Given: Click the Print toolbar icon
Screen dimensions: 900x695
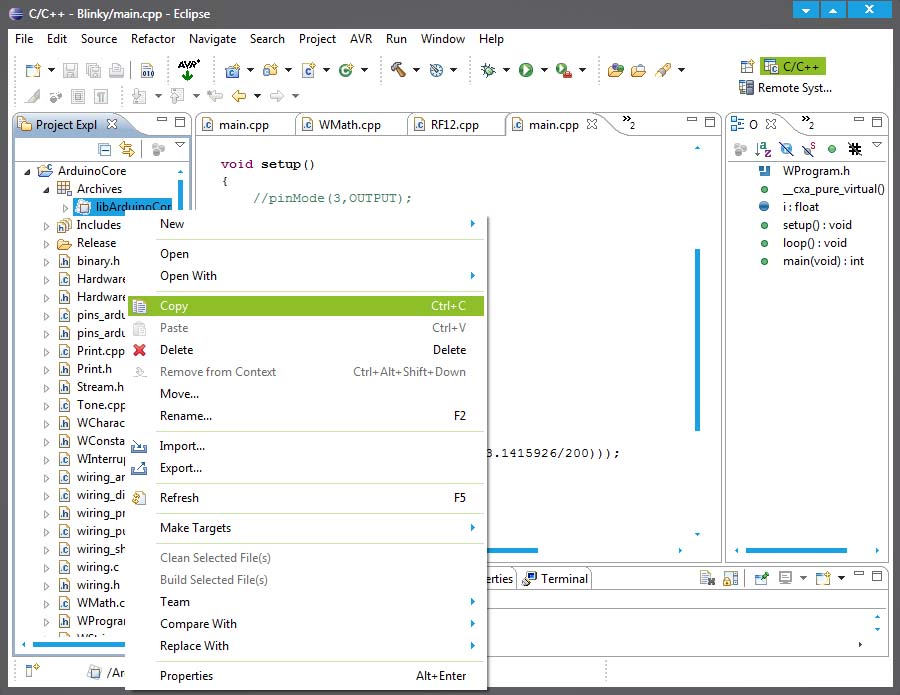Looking at the screenshot, I should [117, 70].
